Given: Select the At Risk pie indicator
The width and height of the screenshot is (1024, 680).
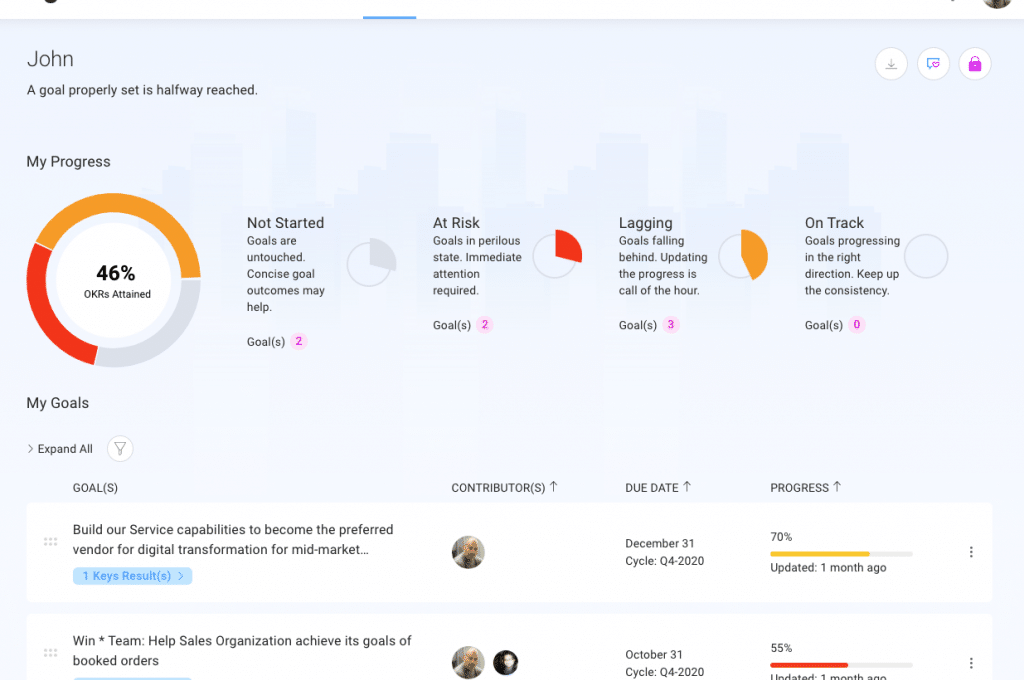Looking at the screenshot, I should pyautogui.click(x=557, y=254).
